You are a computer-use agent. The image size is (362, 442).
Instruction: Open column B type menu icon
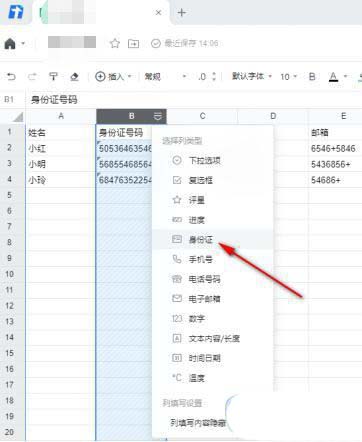pyautogui.click(x=158, y=116)
